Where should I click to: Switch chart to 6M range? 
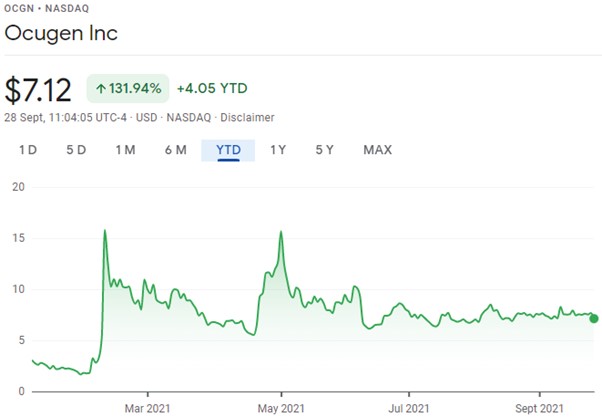[176, 150]
